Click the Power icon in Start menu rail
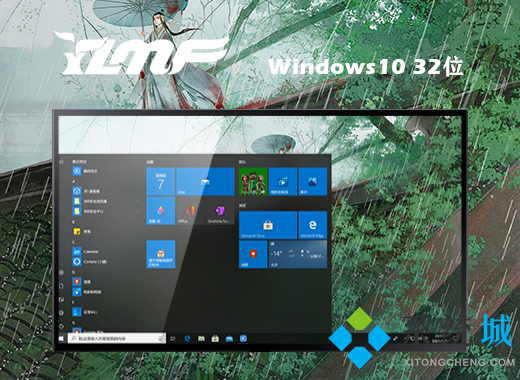 click(61, 326)
